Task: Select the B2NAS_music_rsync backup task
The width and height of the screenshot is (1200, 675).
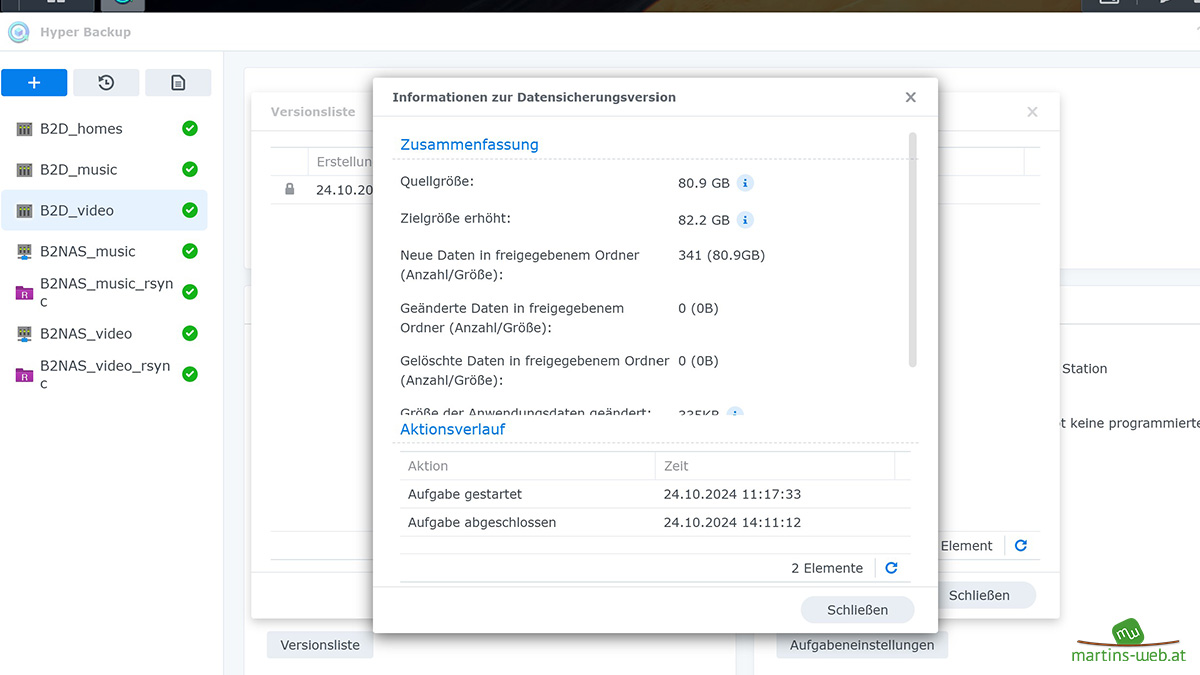Action: point(104,292)
